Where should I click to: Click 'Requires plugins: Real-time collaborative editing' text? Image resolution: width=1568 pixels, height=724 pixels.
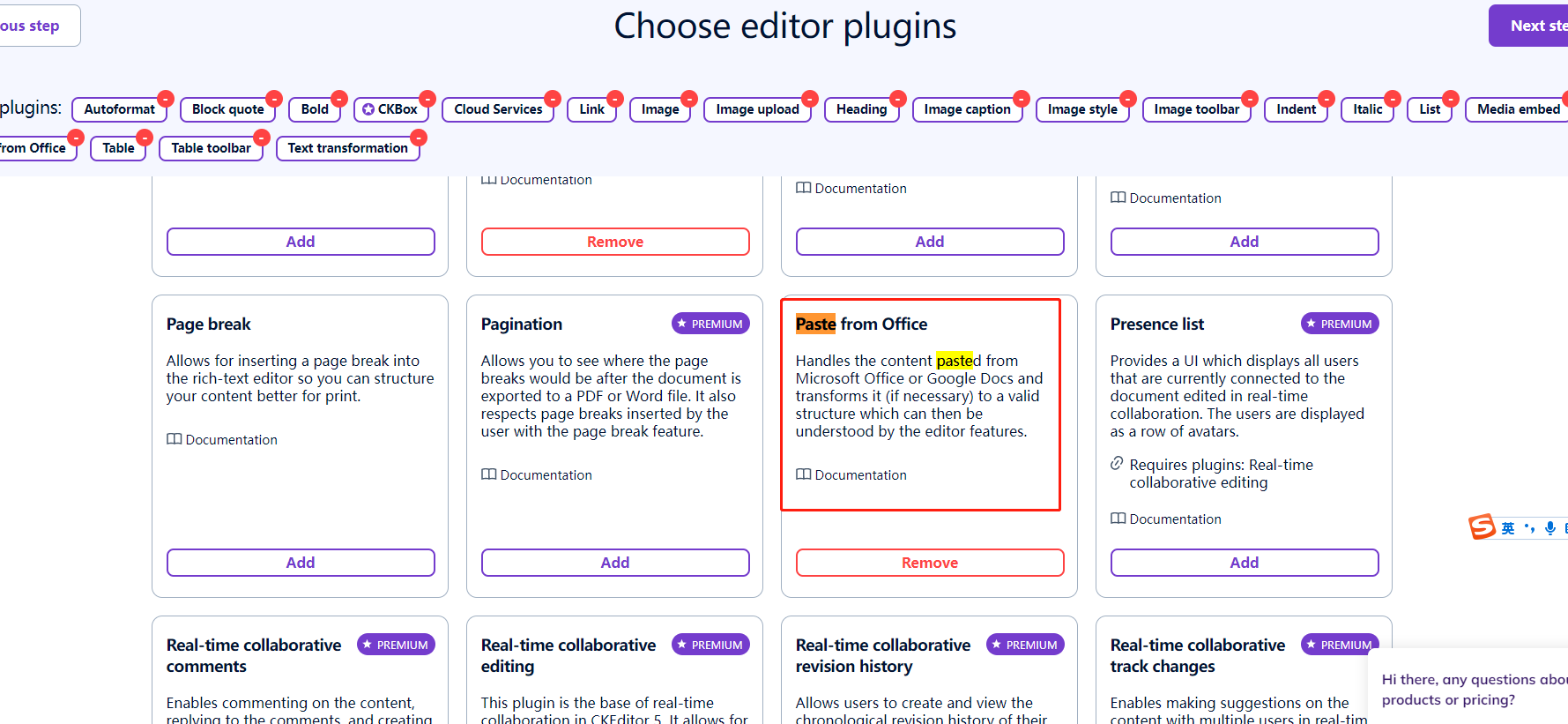tap(1221, 474)
